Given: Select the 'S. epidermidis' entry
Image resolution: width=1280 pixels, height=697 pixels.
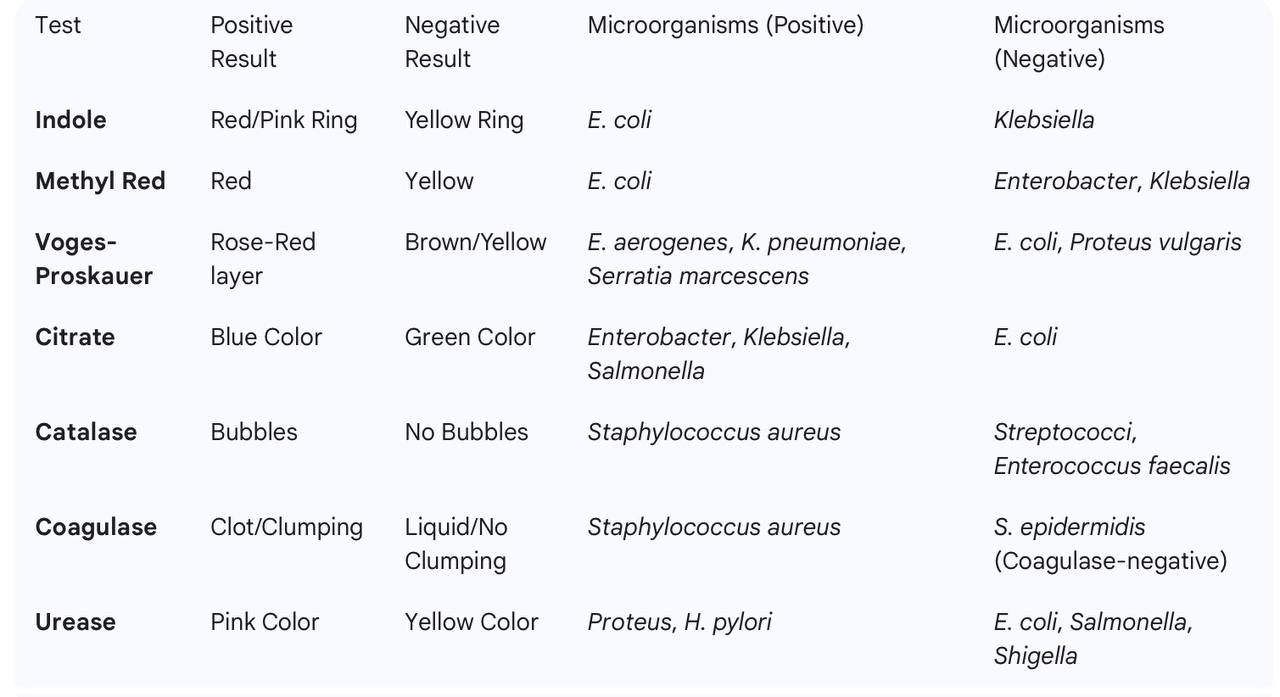Looking at the screenshot, I should pos(1069,527).
